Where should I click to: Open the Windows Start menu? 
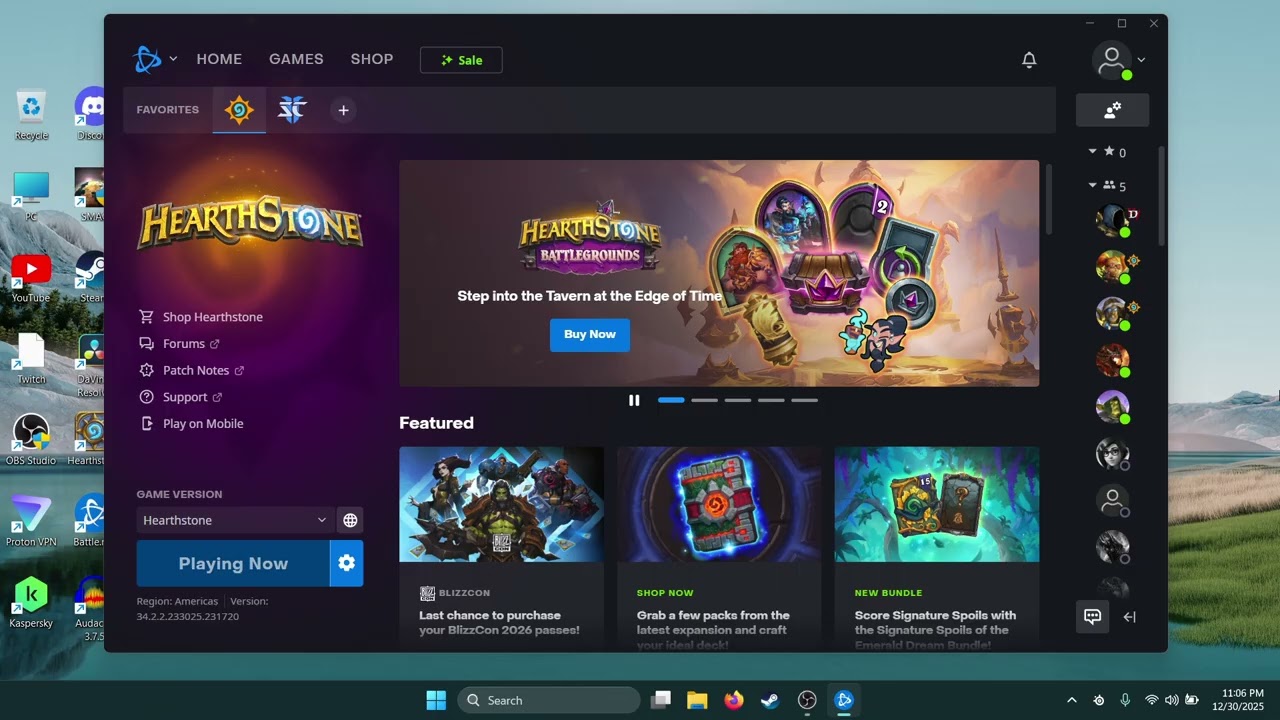436,700
